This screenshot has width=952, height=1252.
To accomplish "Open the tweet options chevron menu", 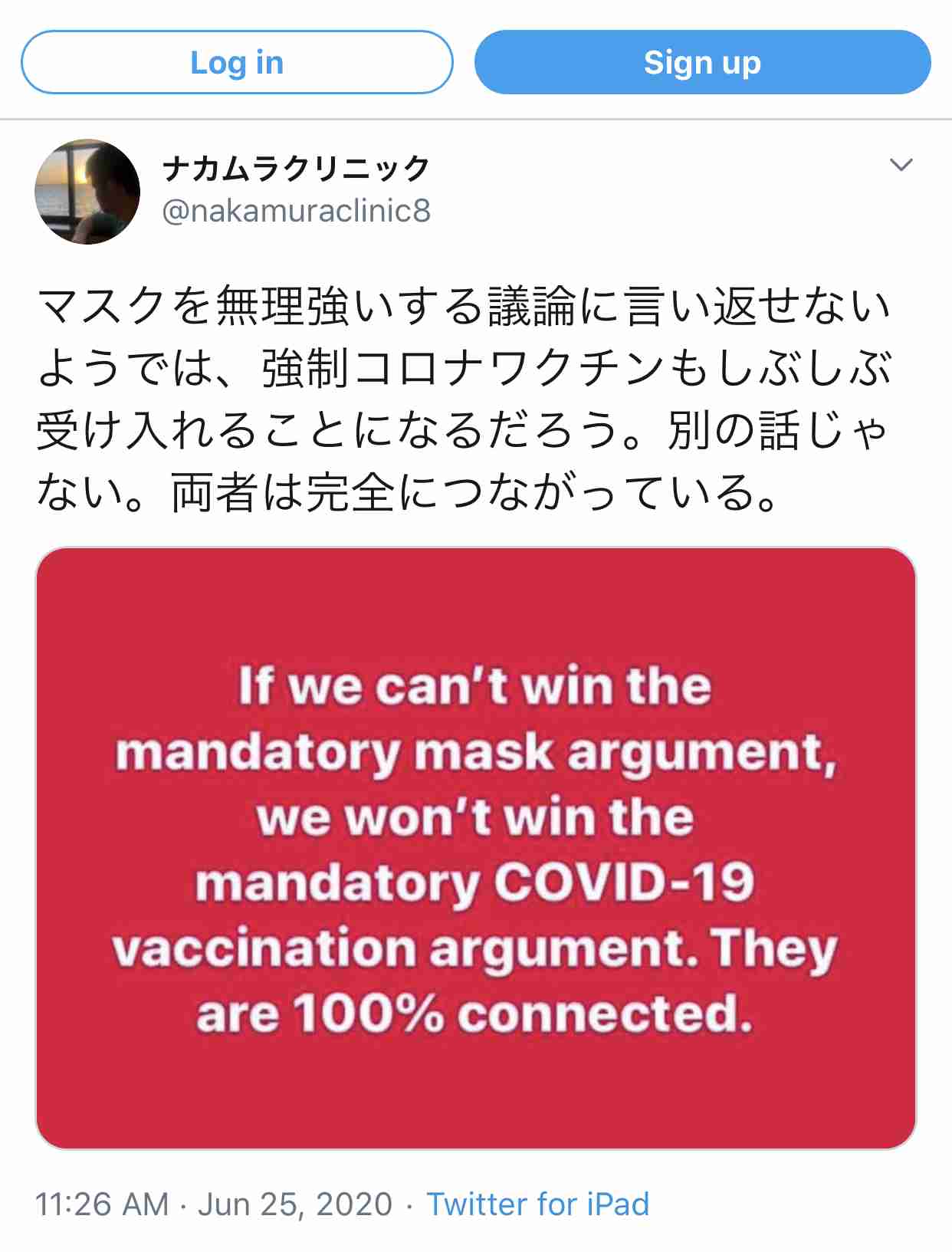I will (901, 165).
